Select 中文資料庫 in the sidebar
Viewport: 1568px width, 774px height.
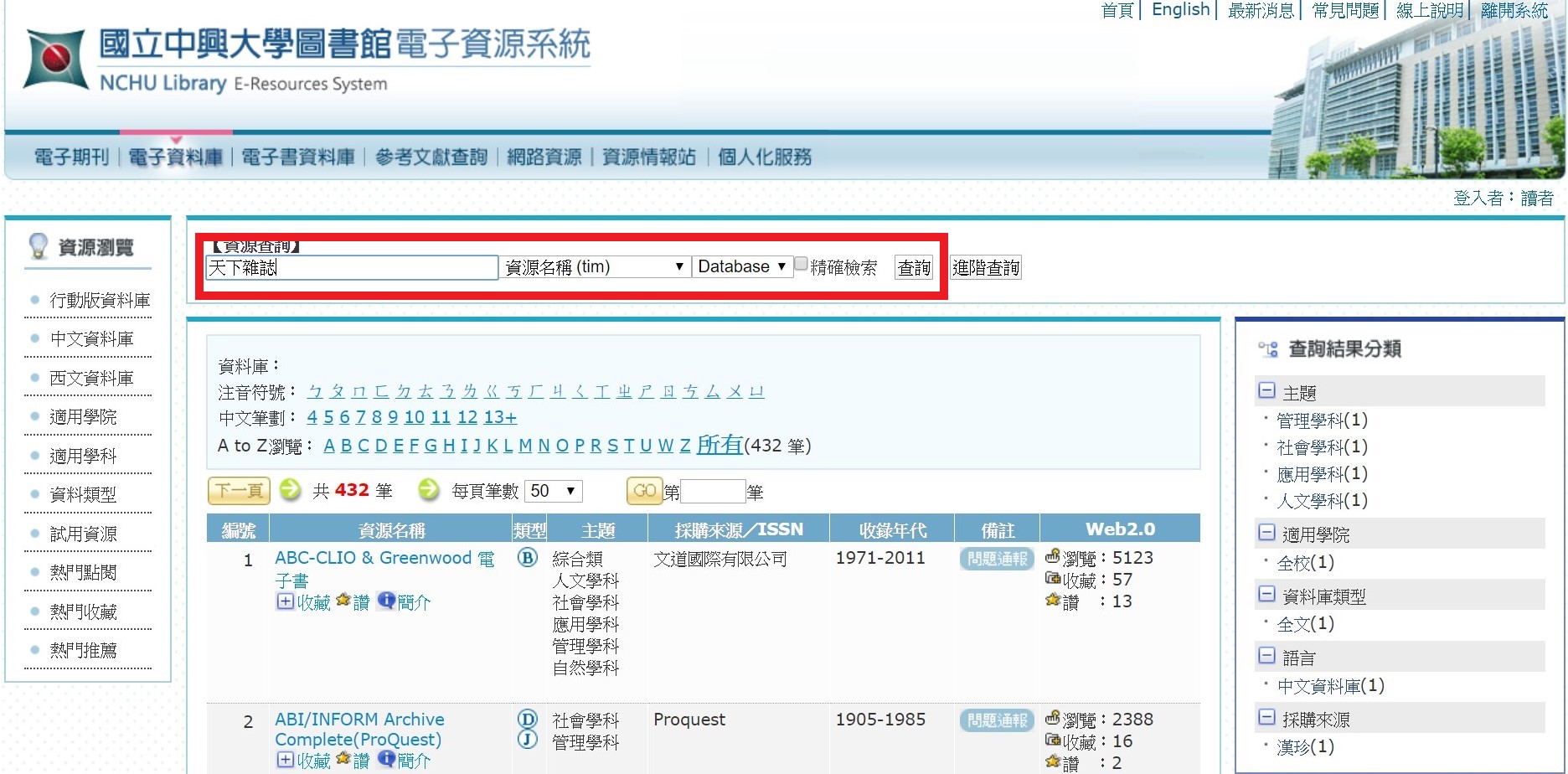tap(91, 338)
